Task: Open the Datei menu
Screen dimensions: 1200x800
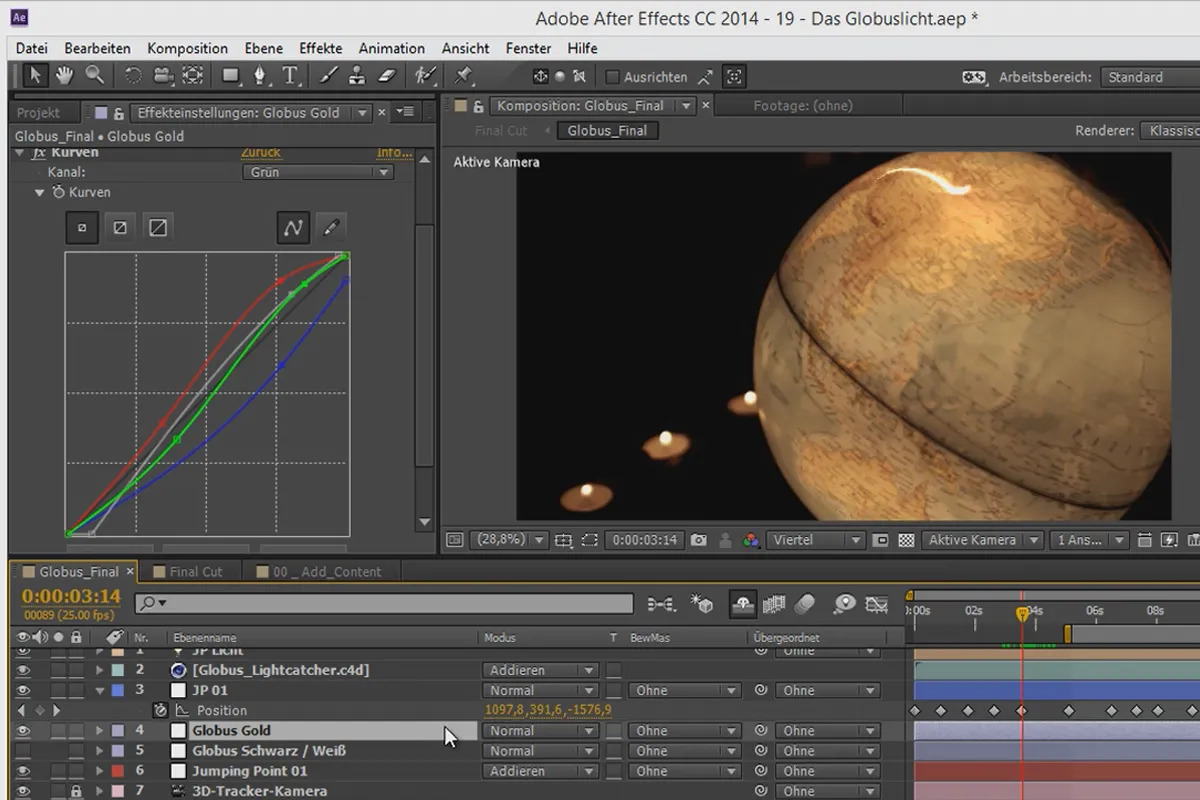Action: pyautogui.click(x=32, y=48)
